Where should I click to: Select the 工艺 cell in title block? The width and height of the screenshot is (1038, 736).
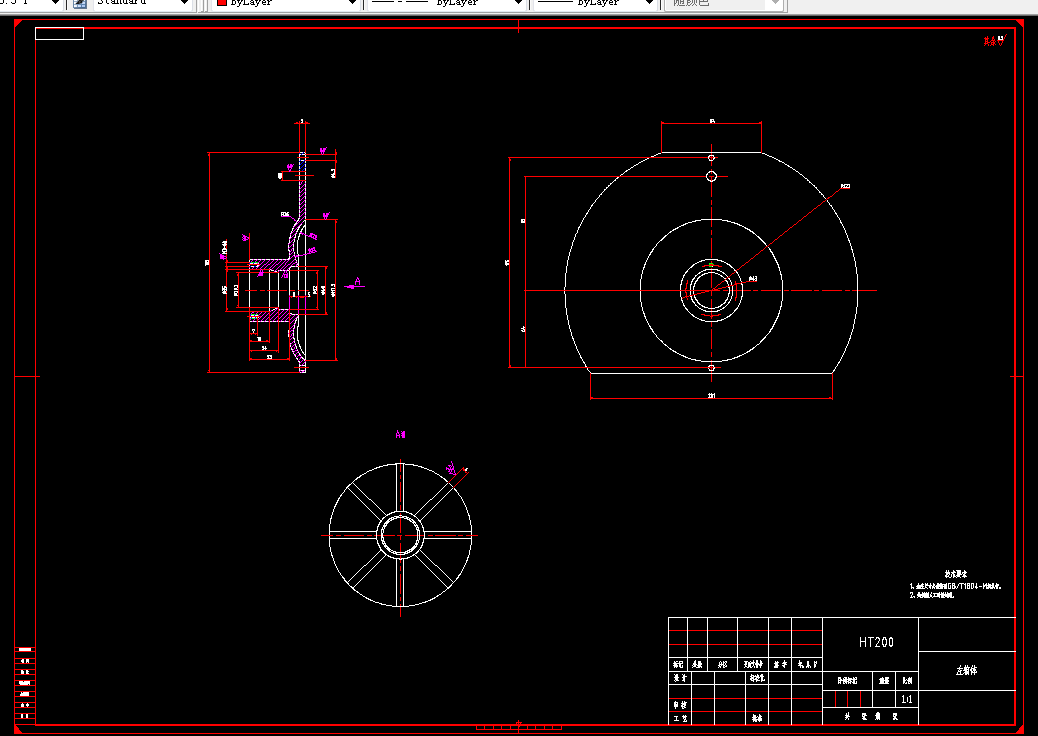coord(680,718)
